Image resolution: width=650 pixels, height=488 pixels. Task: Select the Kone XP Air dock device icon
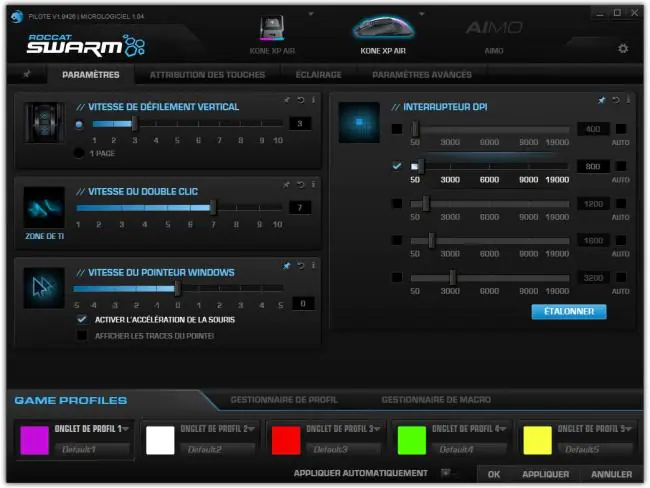point(272,28)
